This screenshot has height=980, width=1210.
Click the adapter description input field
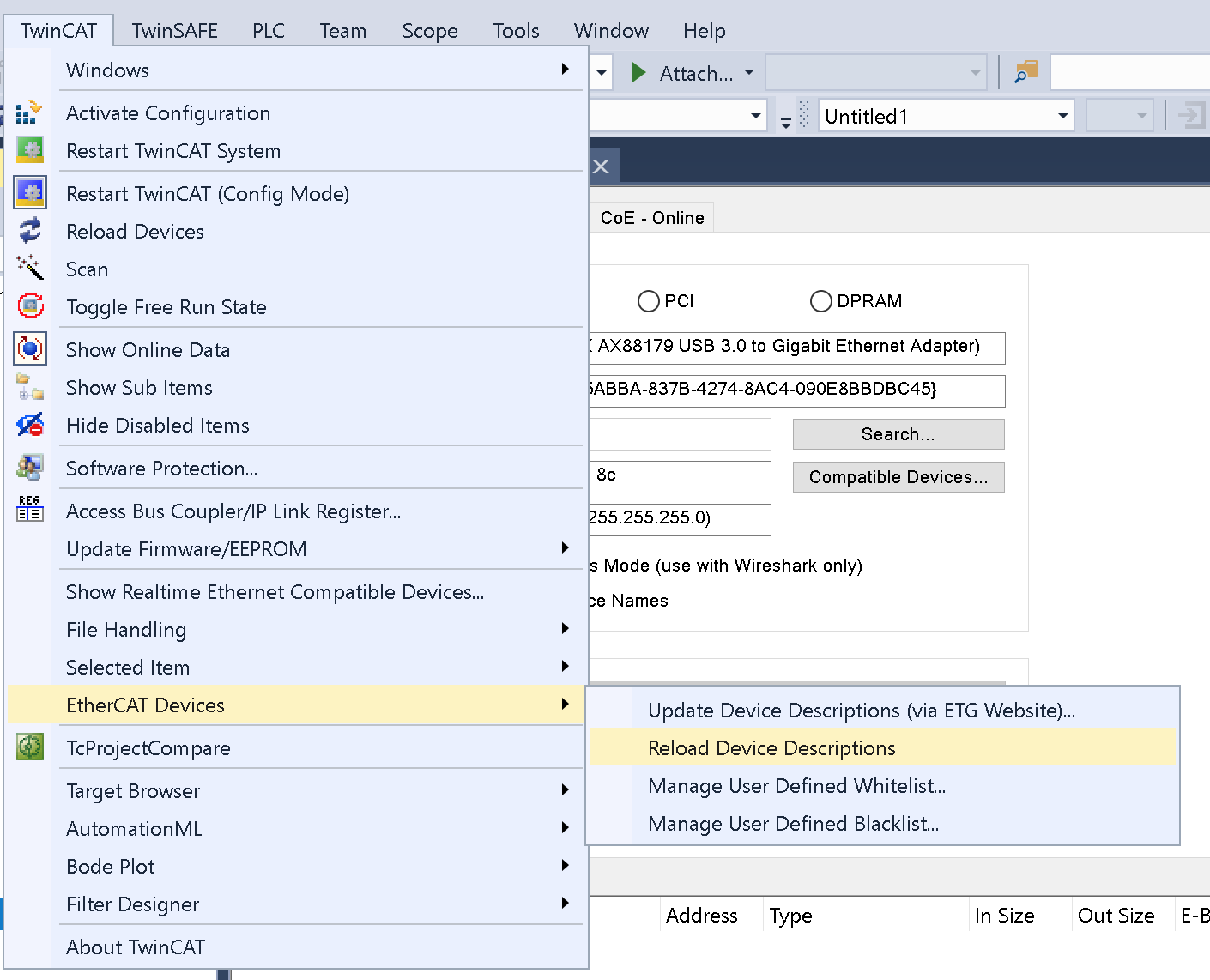click(x=797, y=347)
